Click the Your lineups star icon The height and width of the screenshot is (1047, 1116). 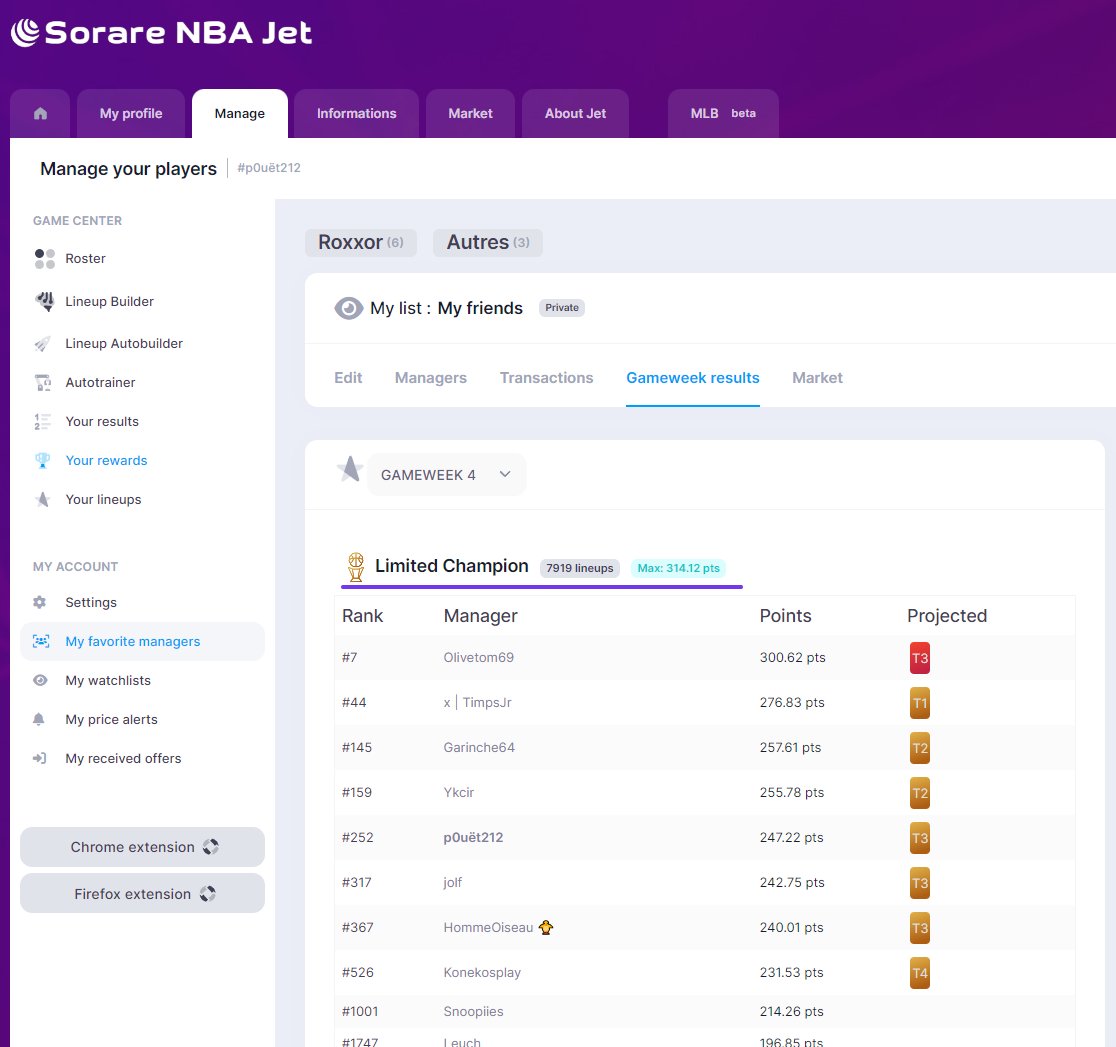coord(42,500)
